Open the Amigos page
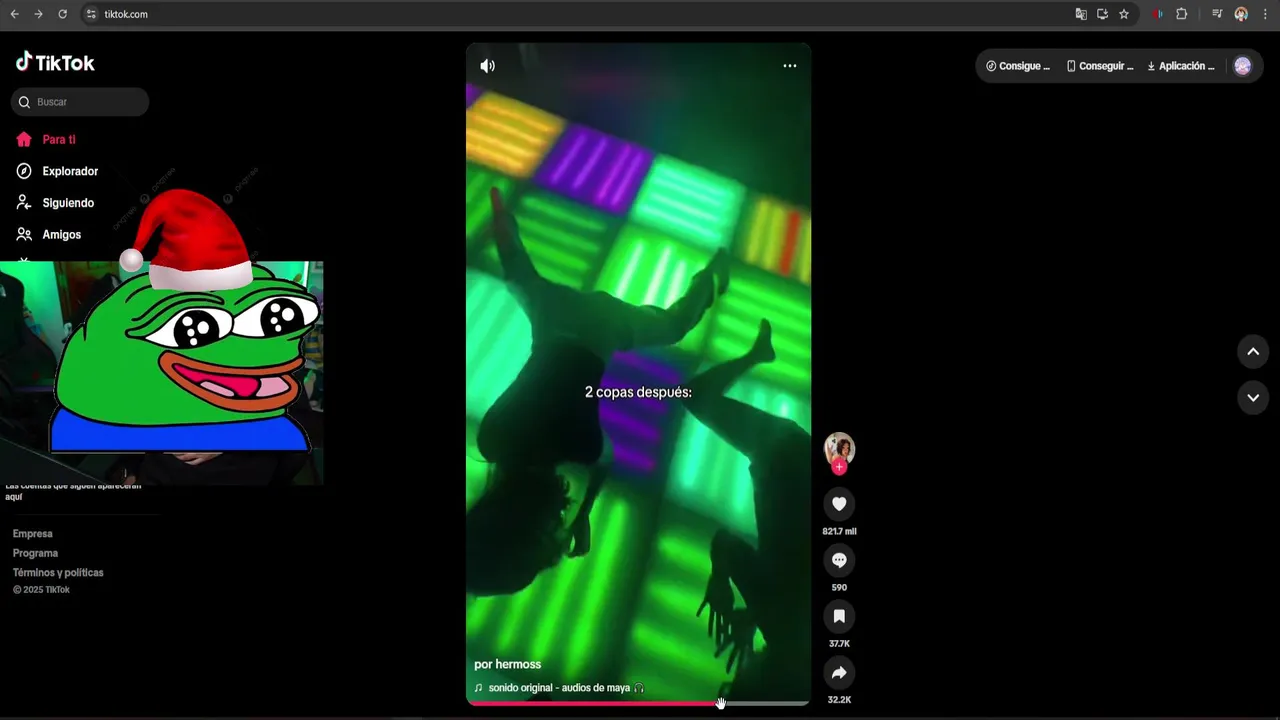The height and width of the screenshot is (720, 1280). tap(48, 234)
